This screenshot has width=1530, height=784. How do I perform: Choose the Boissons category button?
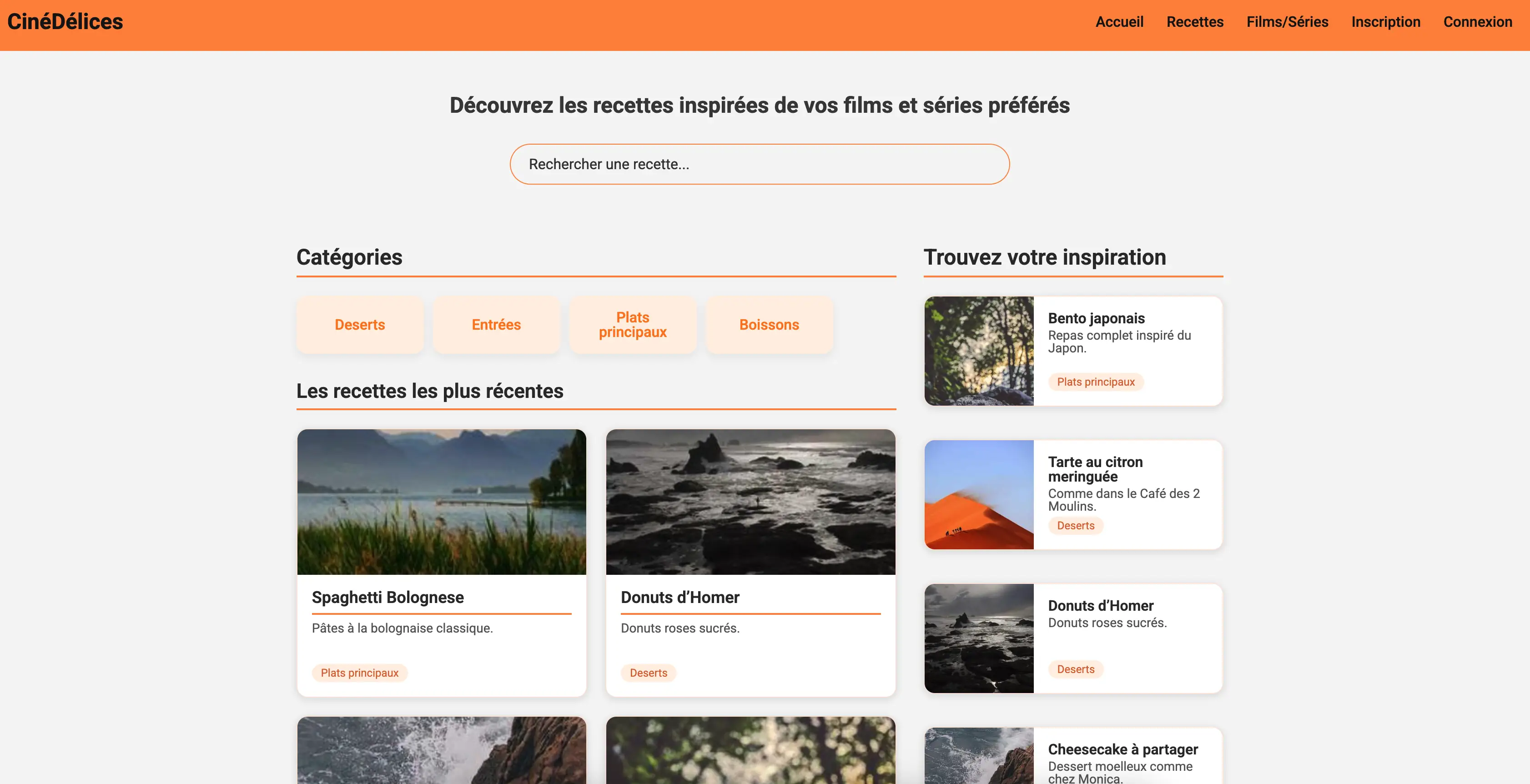point(769,325)
